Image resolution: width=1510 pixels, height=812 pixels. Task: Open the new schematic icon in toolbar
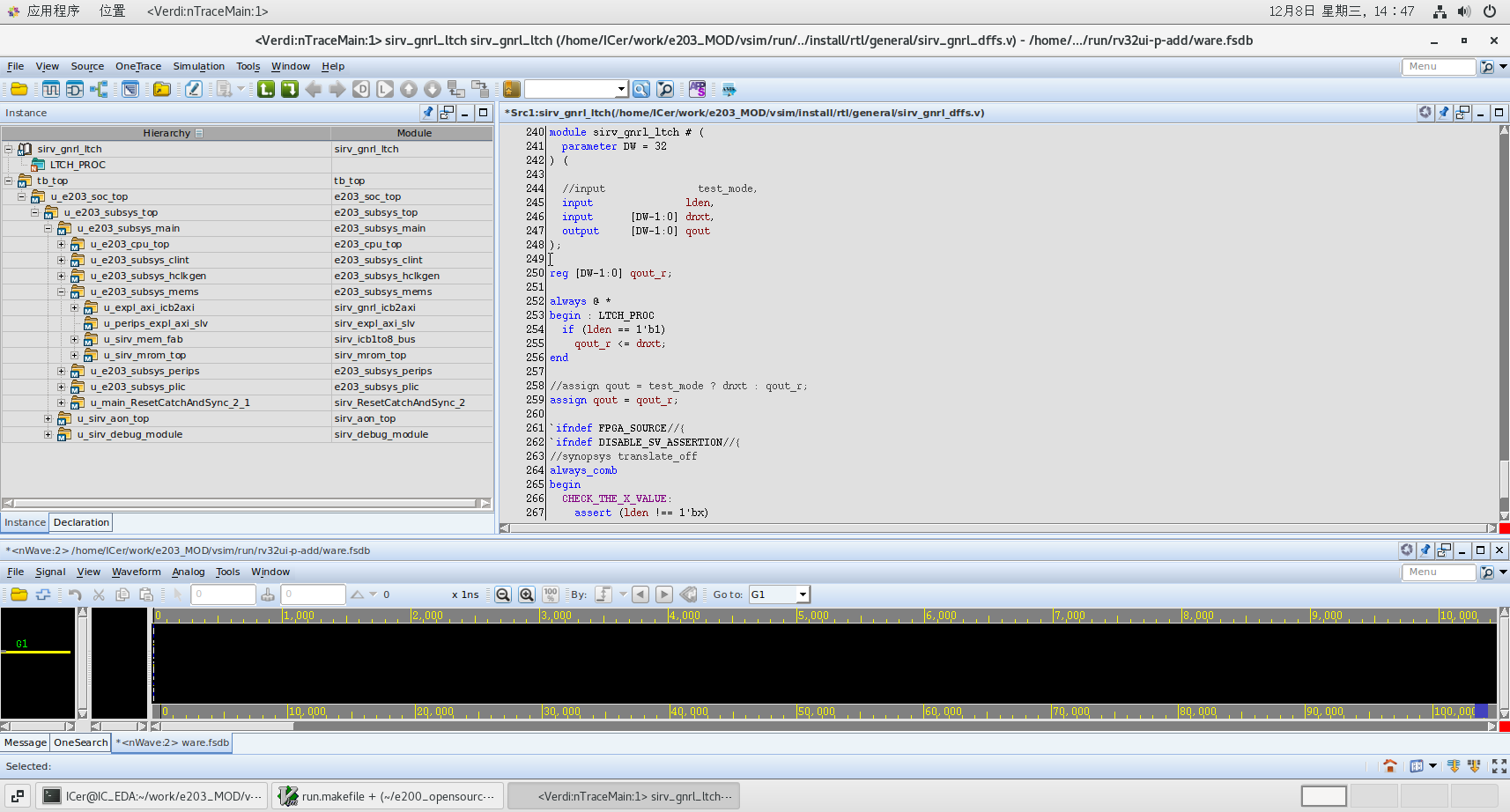[x=75, y=89]
